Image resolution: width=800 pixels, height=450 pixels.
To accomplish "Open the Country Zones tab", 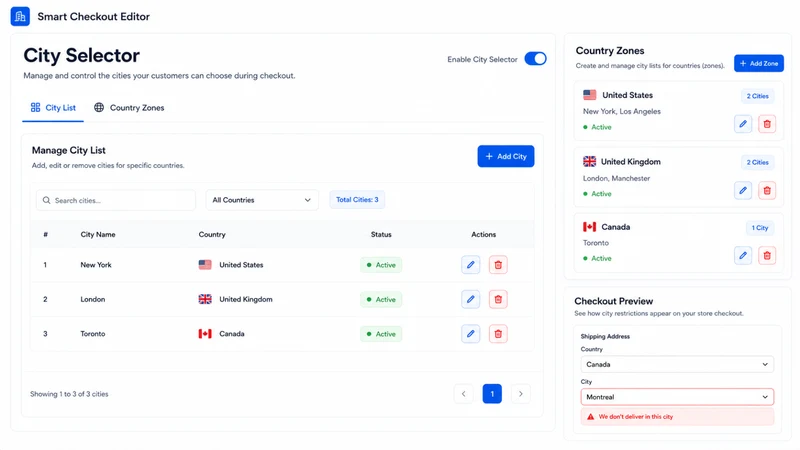I will 129,108.
